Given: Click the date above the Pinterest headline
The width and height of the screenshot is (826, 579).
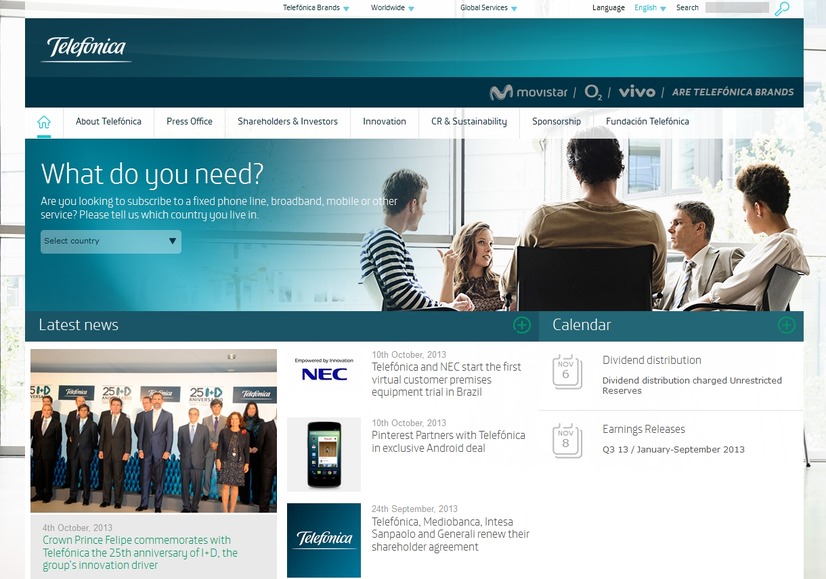Looking at the screenshot, I should coord(409,423).
